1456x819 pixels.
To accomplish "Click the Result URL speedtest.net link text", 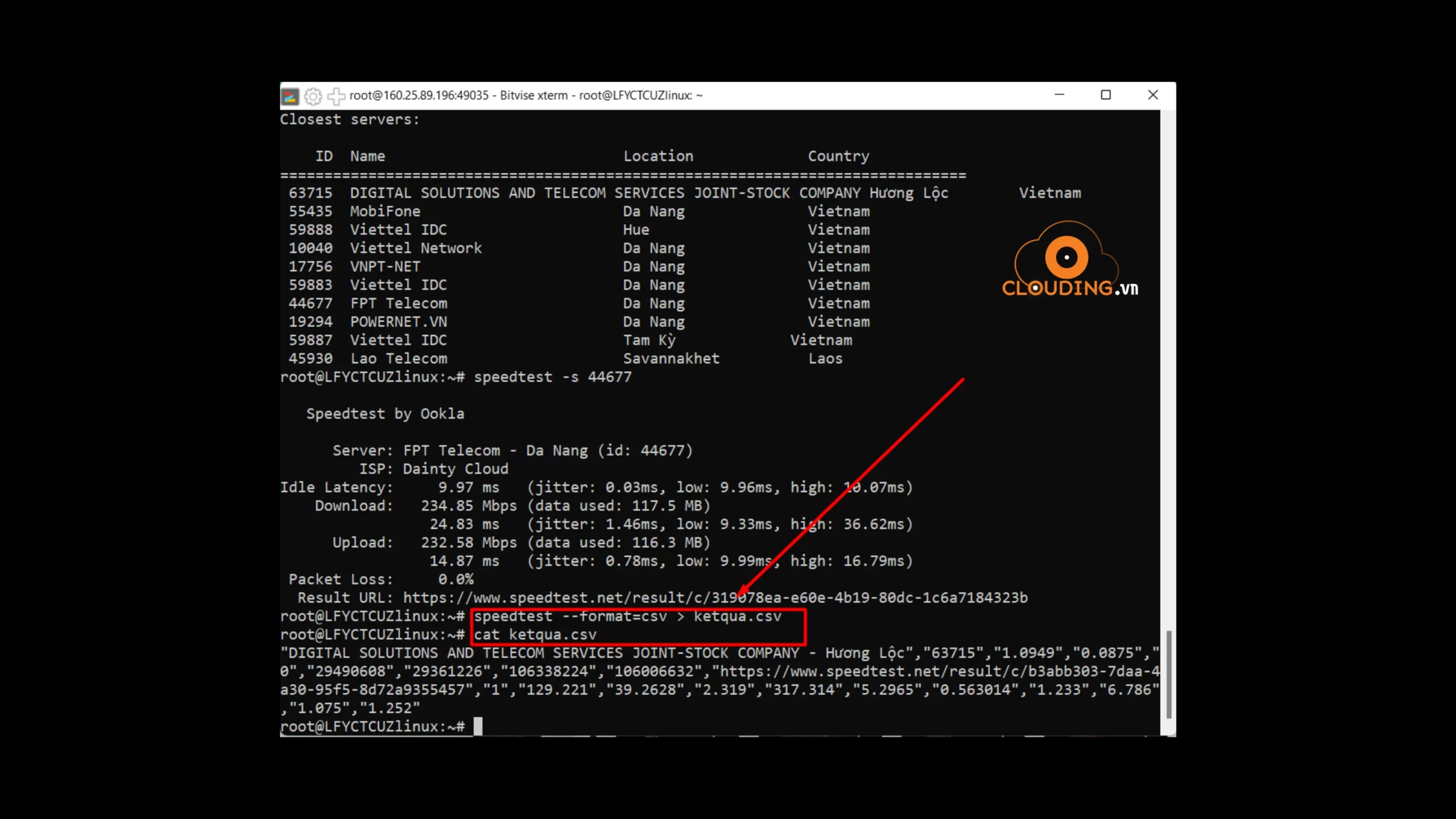I will 715,598.
